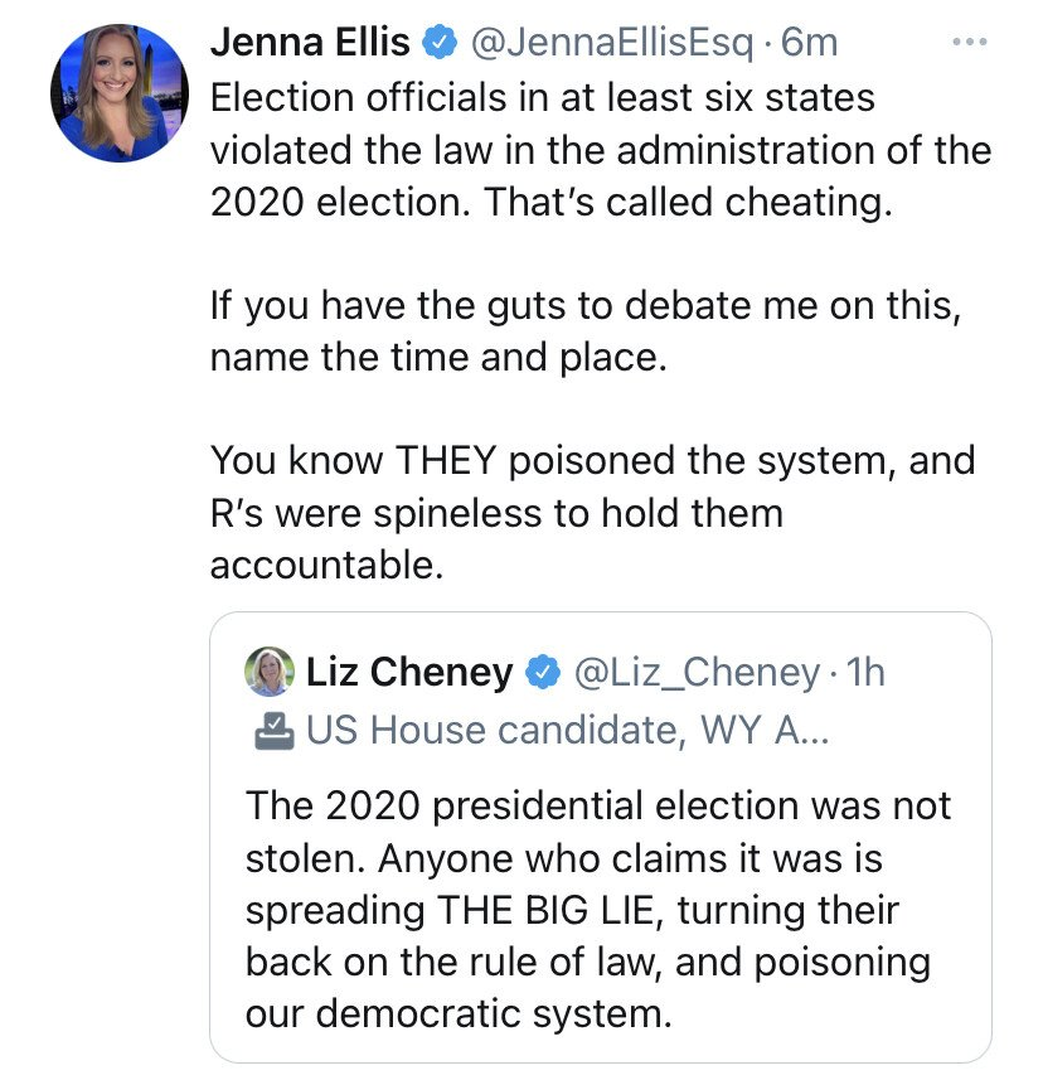Click the "If you have the guts" paragraph
This screenshot has width=1043, height=1080.
pos(585,331)
